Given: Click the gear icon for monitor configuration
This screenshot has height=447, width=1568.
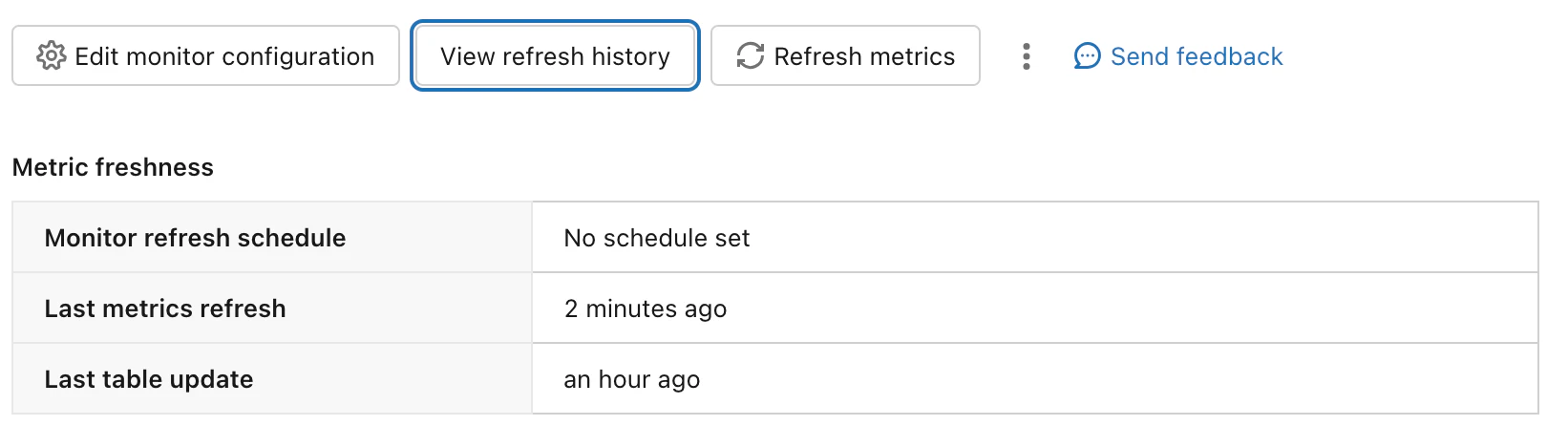Looking at the screenshot, I should [x=52, y=56].
